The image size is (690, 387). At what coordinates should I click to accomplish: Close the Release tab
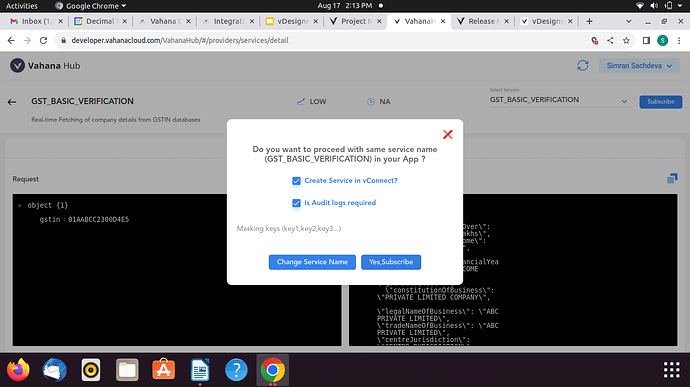click(506, 21)
